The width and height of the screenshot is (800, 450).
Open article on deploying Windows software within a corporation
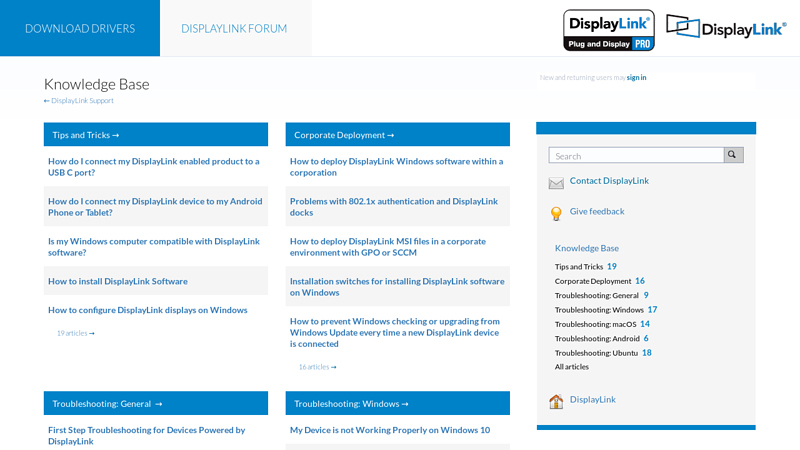396,167
